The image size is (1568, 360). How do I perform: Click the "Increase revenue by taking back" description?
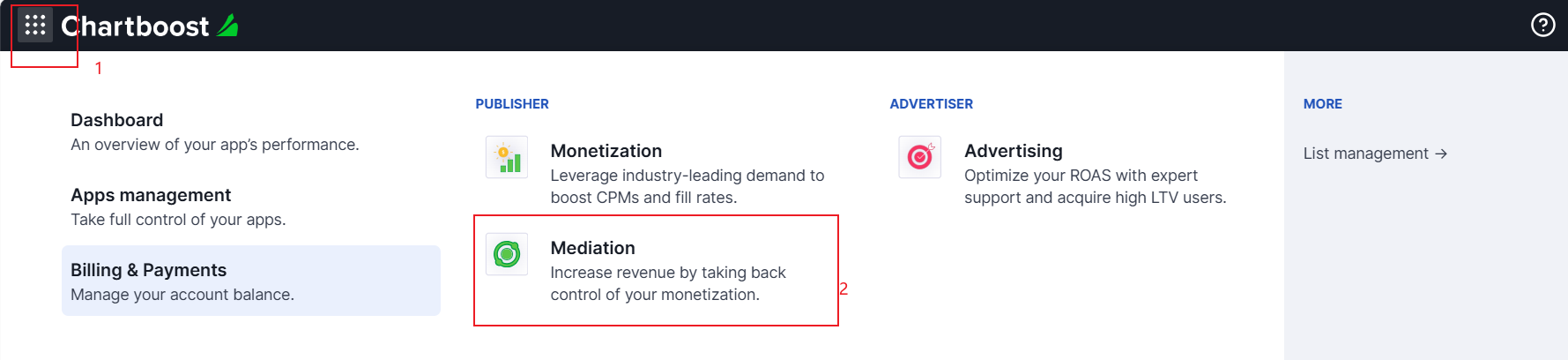pyautogui.click(x=668, y=273)
